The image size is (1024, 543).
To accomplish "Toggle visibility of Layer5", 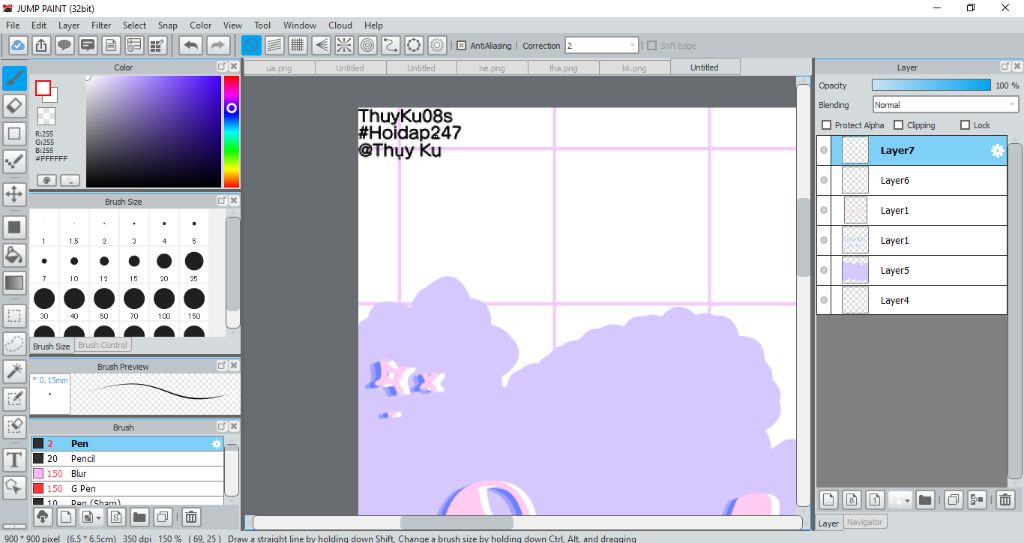I will 824,271.
